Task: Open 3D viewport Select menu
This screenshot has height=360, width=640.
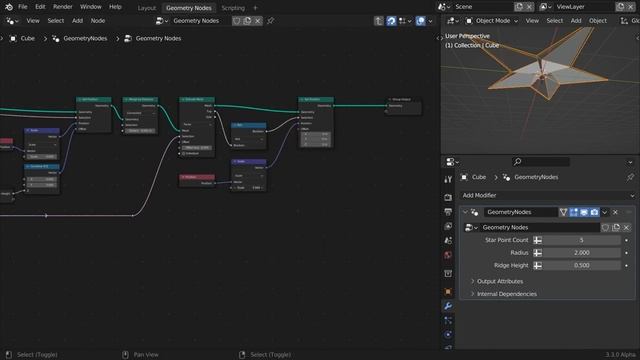Action: click(555, 21)
